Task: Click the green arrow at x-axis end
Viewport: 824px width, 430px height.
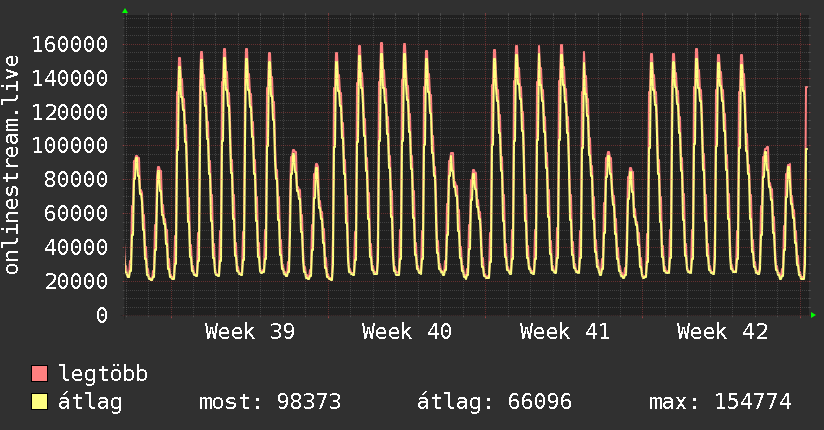Action: [x=813, y=315]
